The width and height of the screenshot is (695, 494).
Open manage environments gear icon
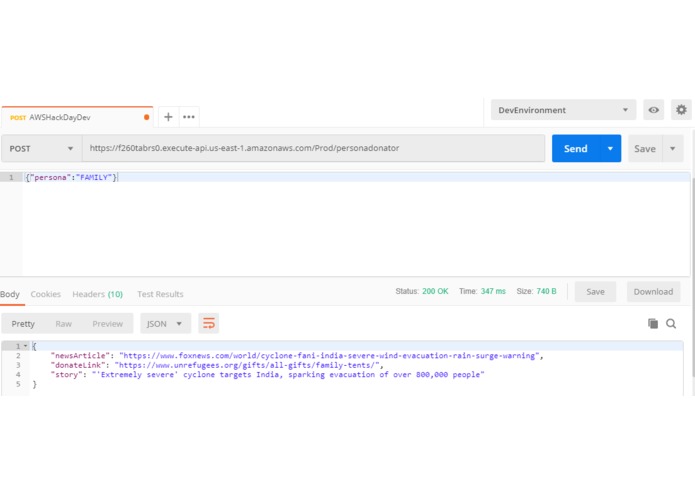point(681,110)
